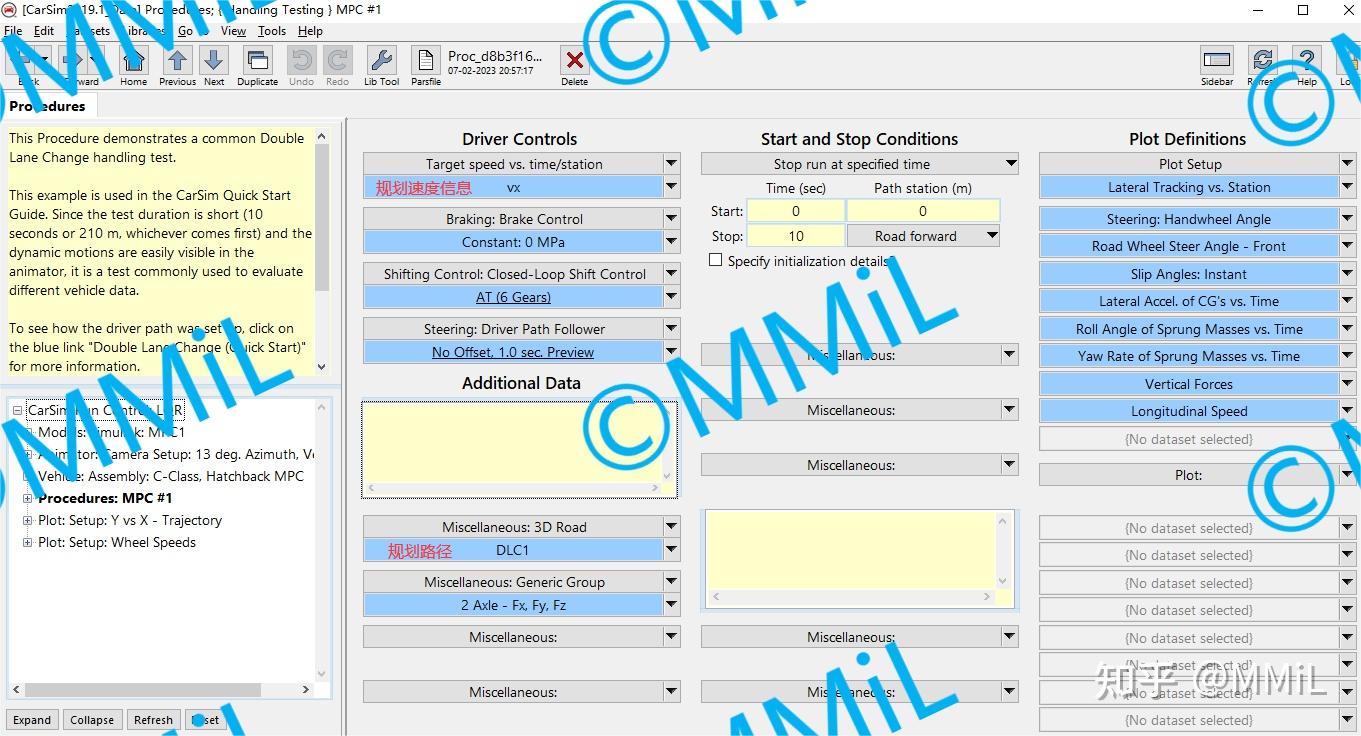The width and height of the screenshot is (1361, 736).
Task: Open the vx speed dataset link
Action: click(513, 187)
